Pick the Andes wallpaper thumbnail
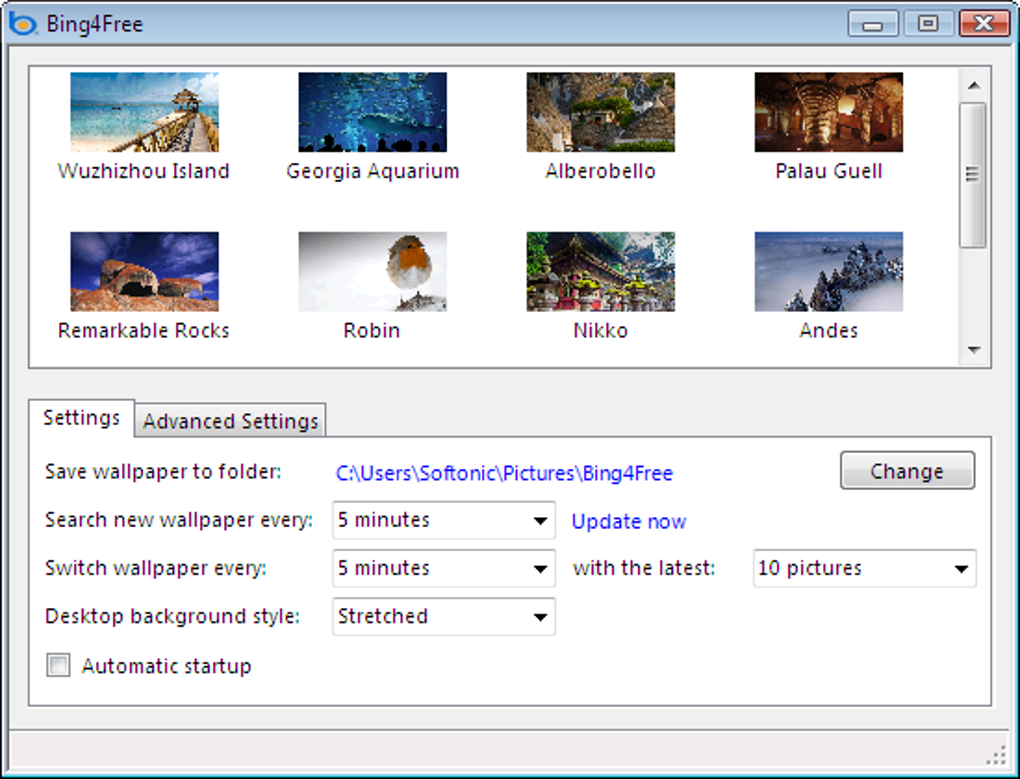The width and height of the screenshot is (1020, 779). pyautogui.click(x=829, y=271)
